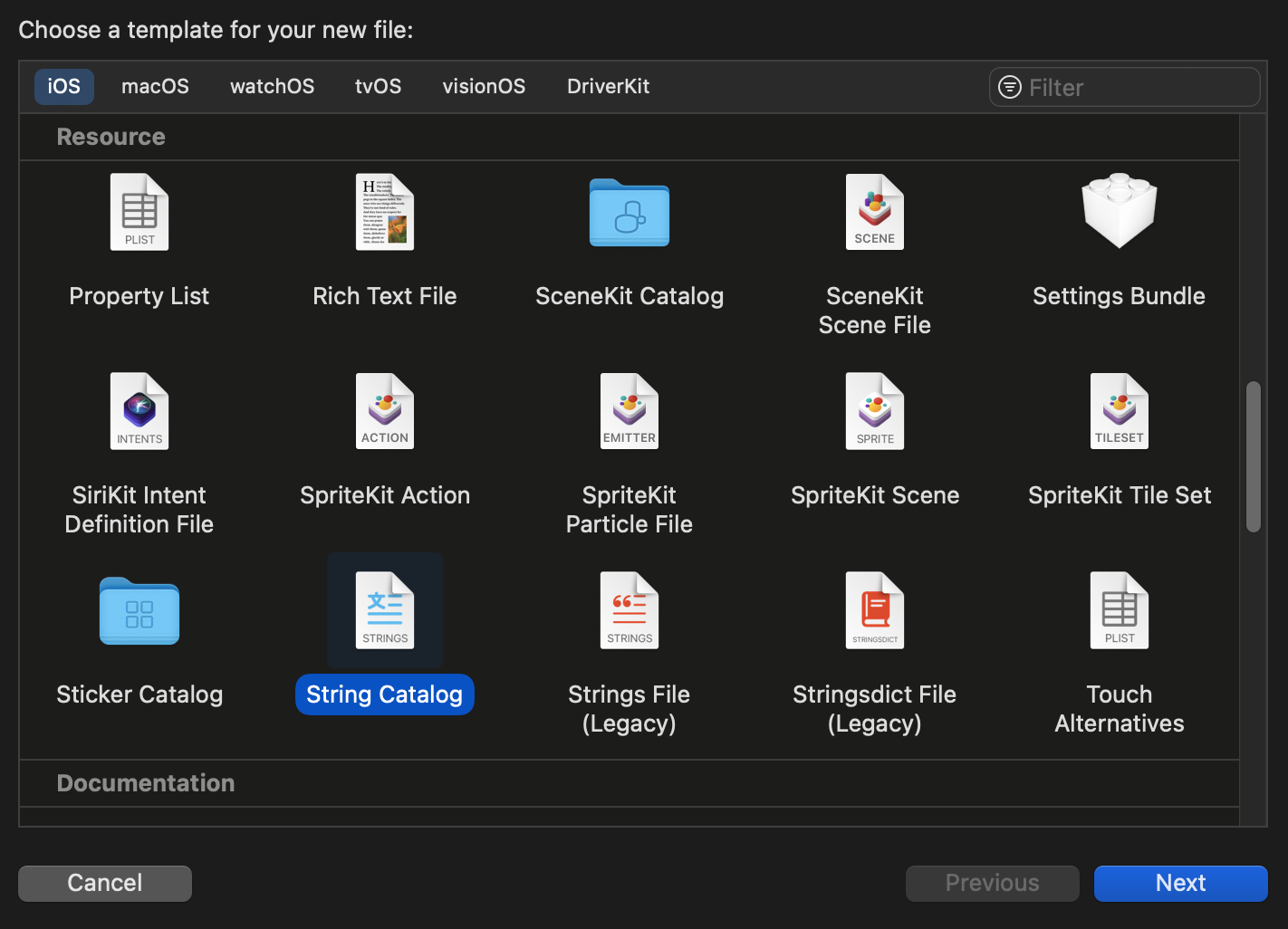Click the "SpriteKit Tile Set" label
1288x929 pixels.
tap(1120, 495)
